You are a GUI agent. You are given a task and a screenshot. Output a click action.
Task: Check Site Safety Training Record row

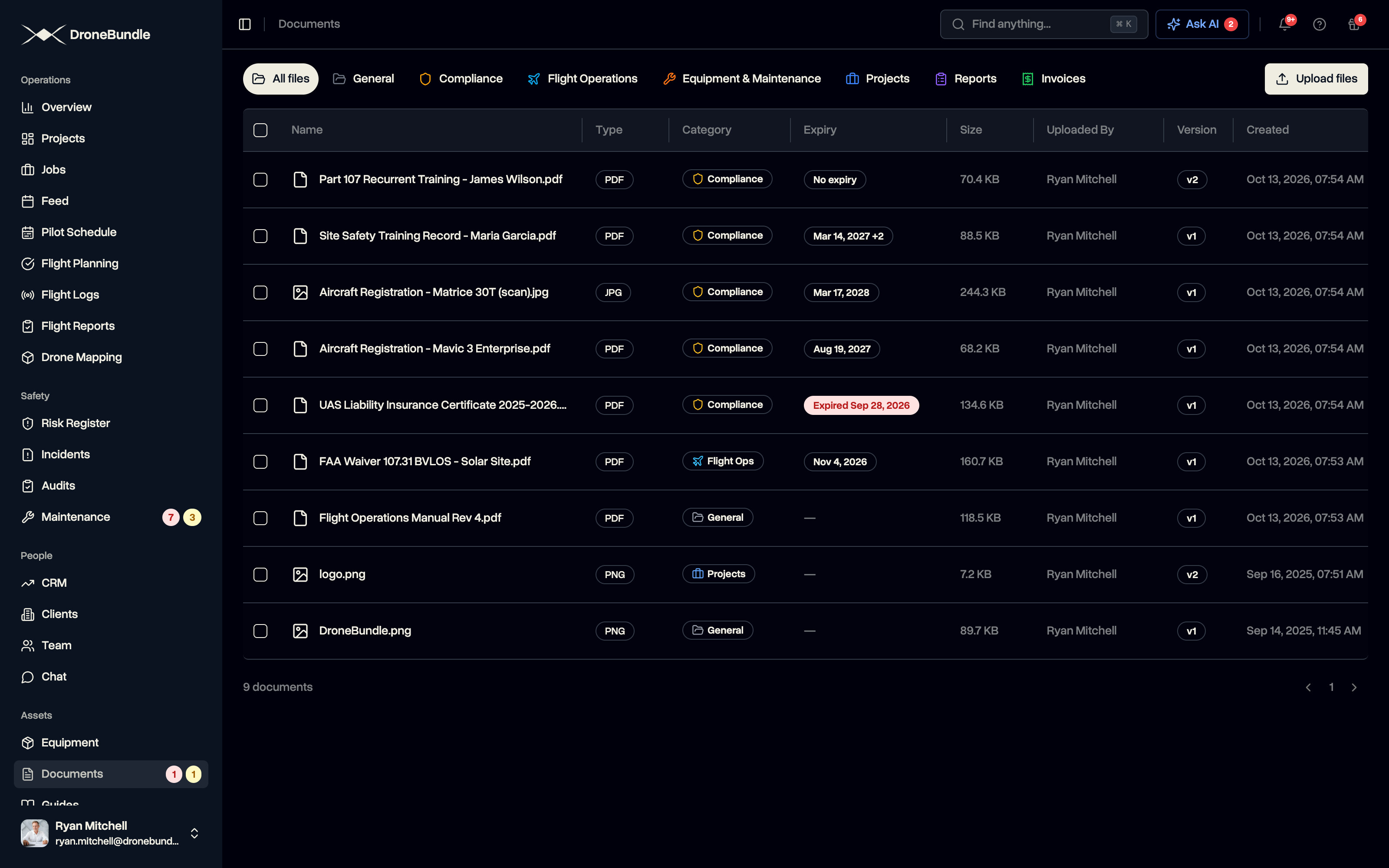[x=260, y=236]
